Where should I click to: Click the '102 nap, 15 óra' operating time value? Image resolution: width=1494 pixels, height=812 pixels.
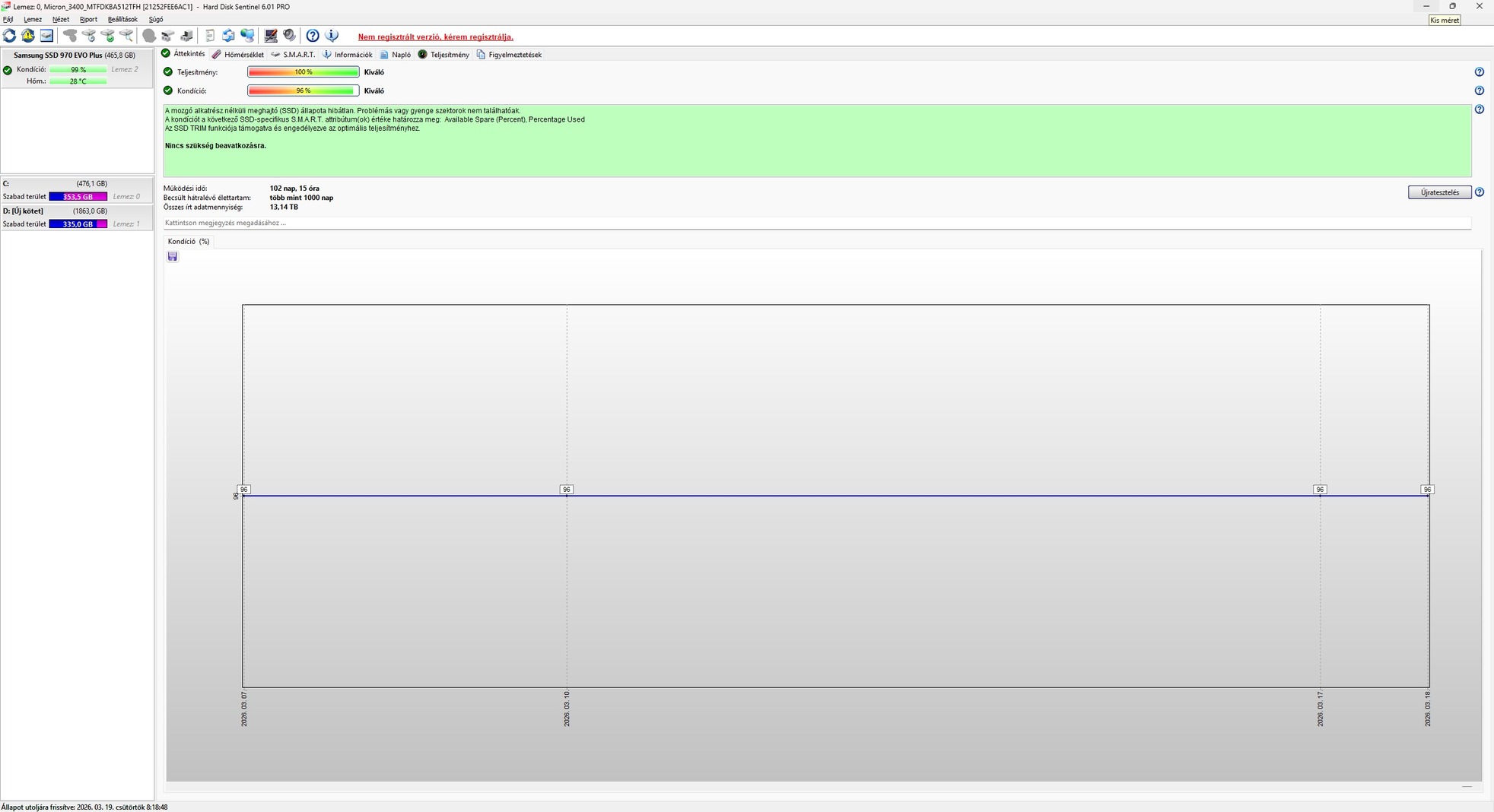(294, 189)
